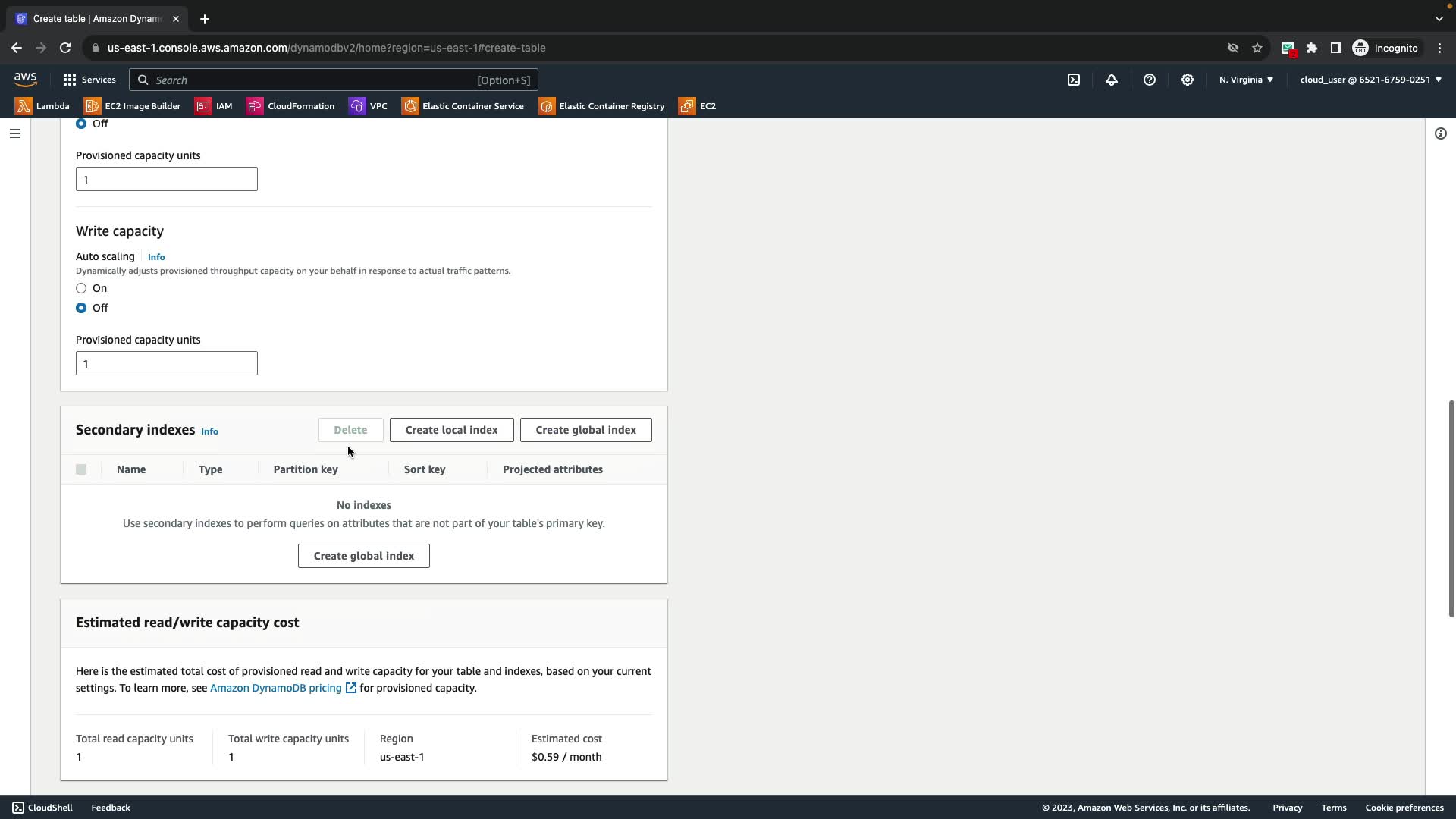Open Amazon DynamoDB pricing link
The width and height of the screenshot is (1456, 819).
pos(276,688)
